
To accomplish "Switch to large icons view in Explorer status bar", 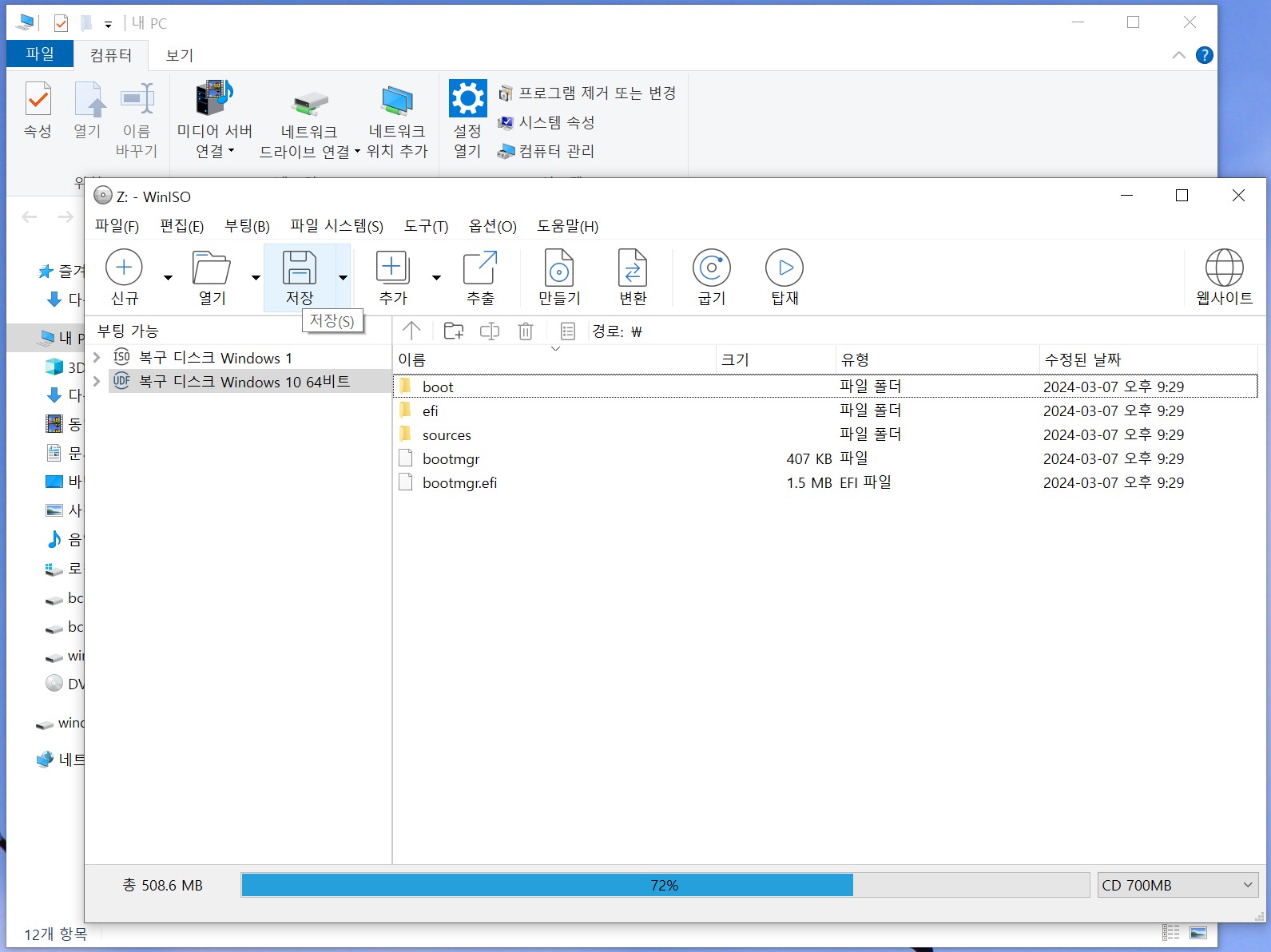I will click(x=1198, y=932).
